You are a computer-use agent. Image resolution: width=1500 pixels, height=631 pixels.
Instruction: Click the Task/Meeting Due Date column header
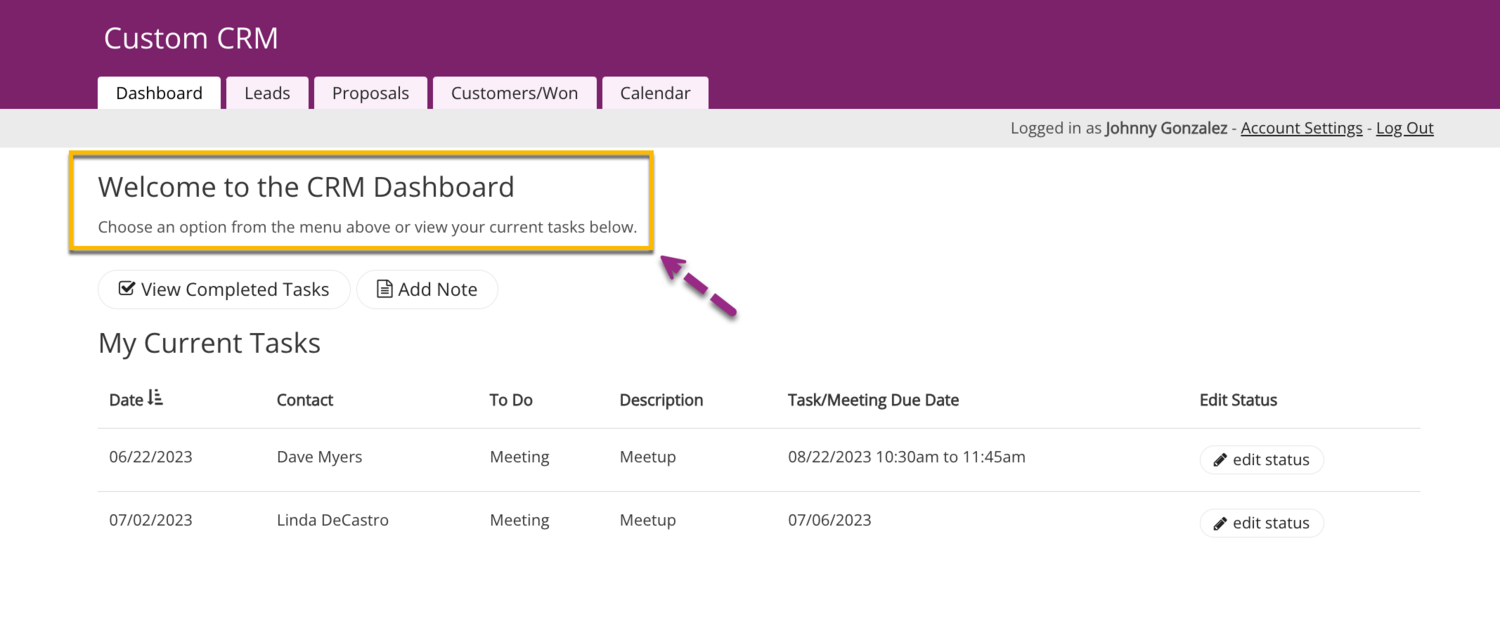[873, 400]
